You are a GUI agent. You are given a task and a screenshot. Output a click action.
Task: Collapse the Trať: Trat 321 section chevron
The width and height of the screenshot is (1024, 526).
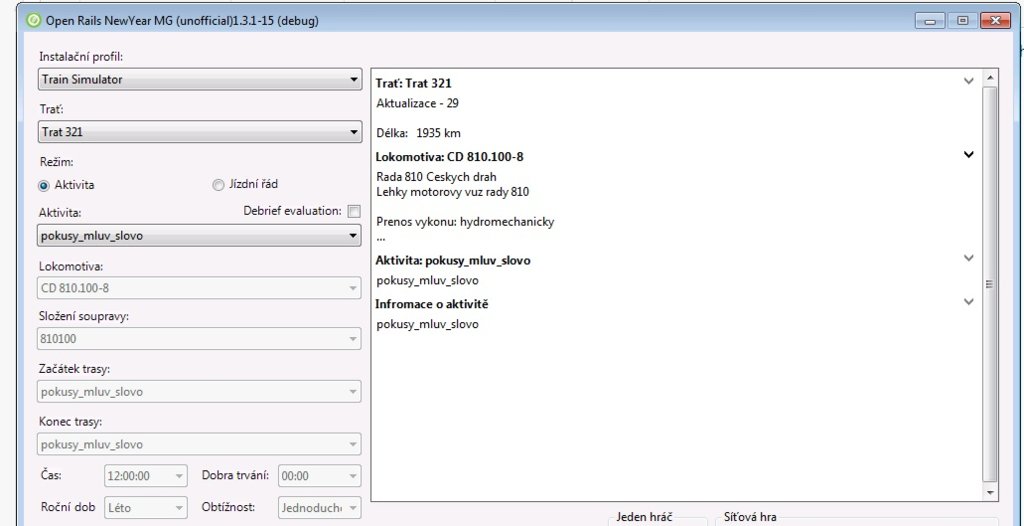pos(967,81)
